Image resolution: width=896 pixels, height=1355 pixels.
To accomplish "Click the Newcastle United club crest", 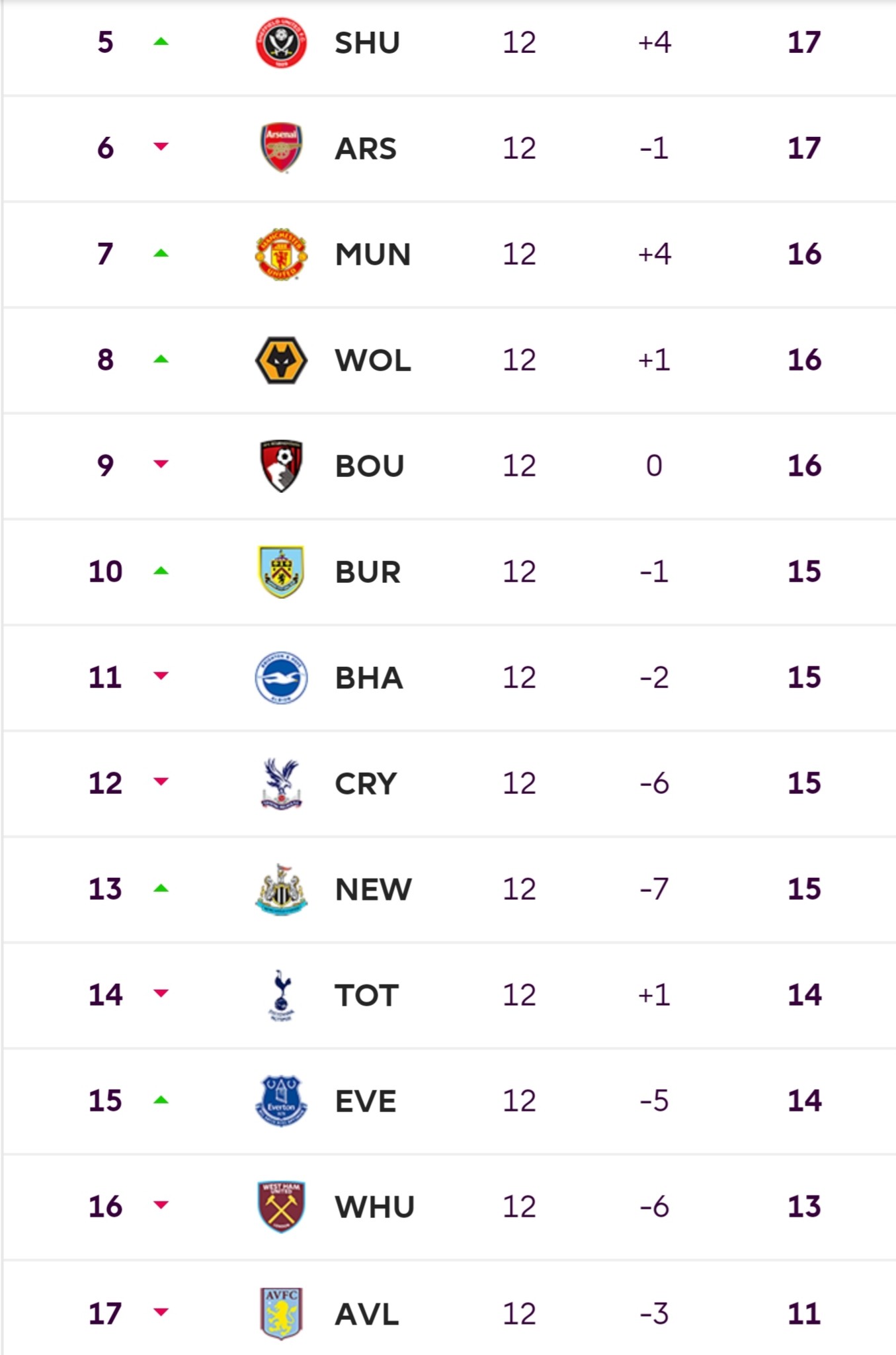I will pyautogui.click(x=281, y=889).
